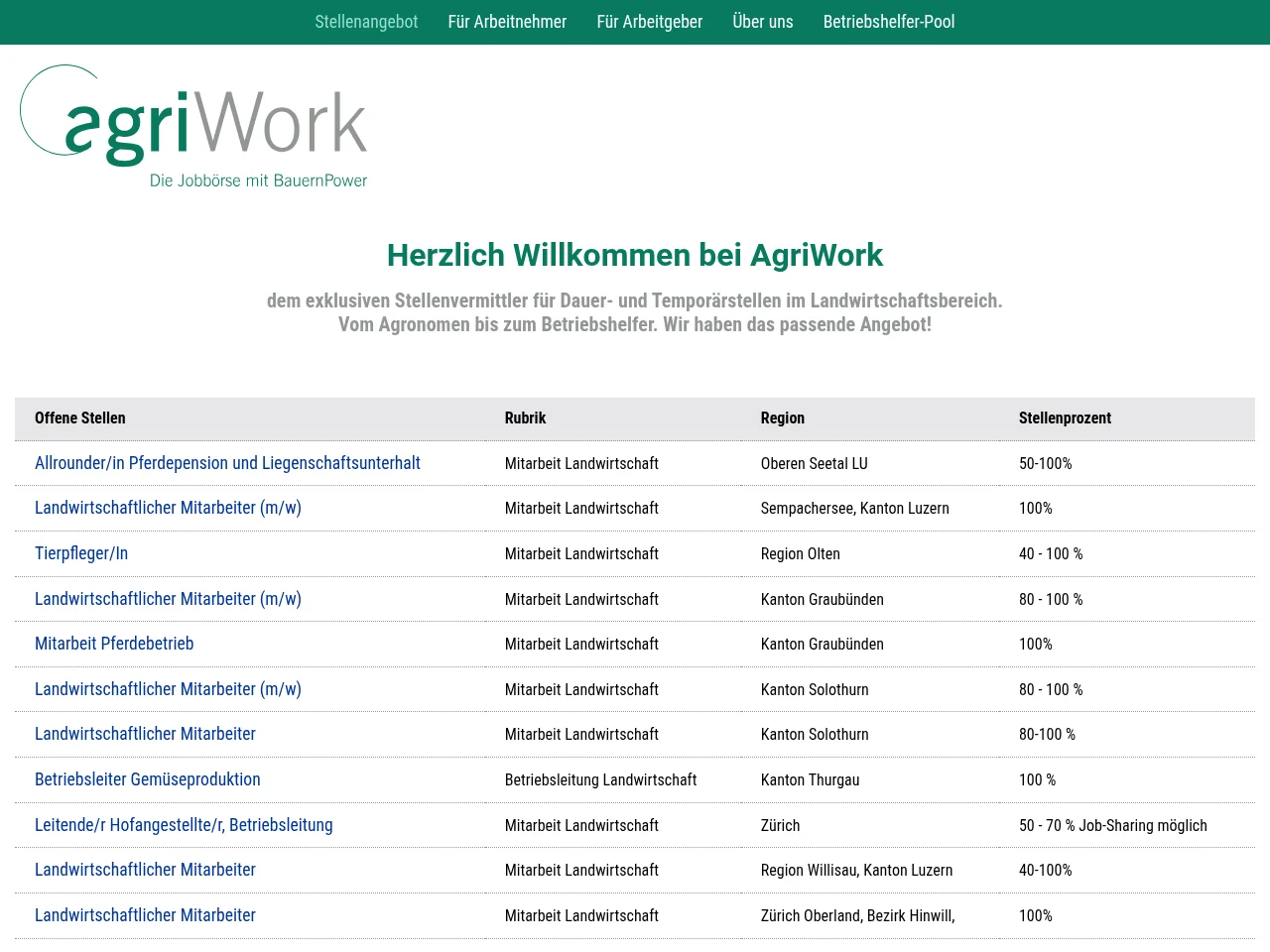Click the agriWork logo
The image size is (1270, 952).
click(x=193, y=126)
